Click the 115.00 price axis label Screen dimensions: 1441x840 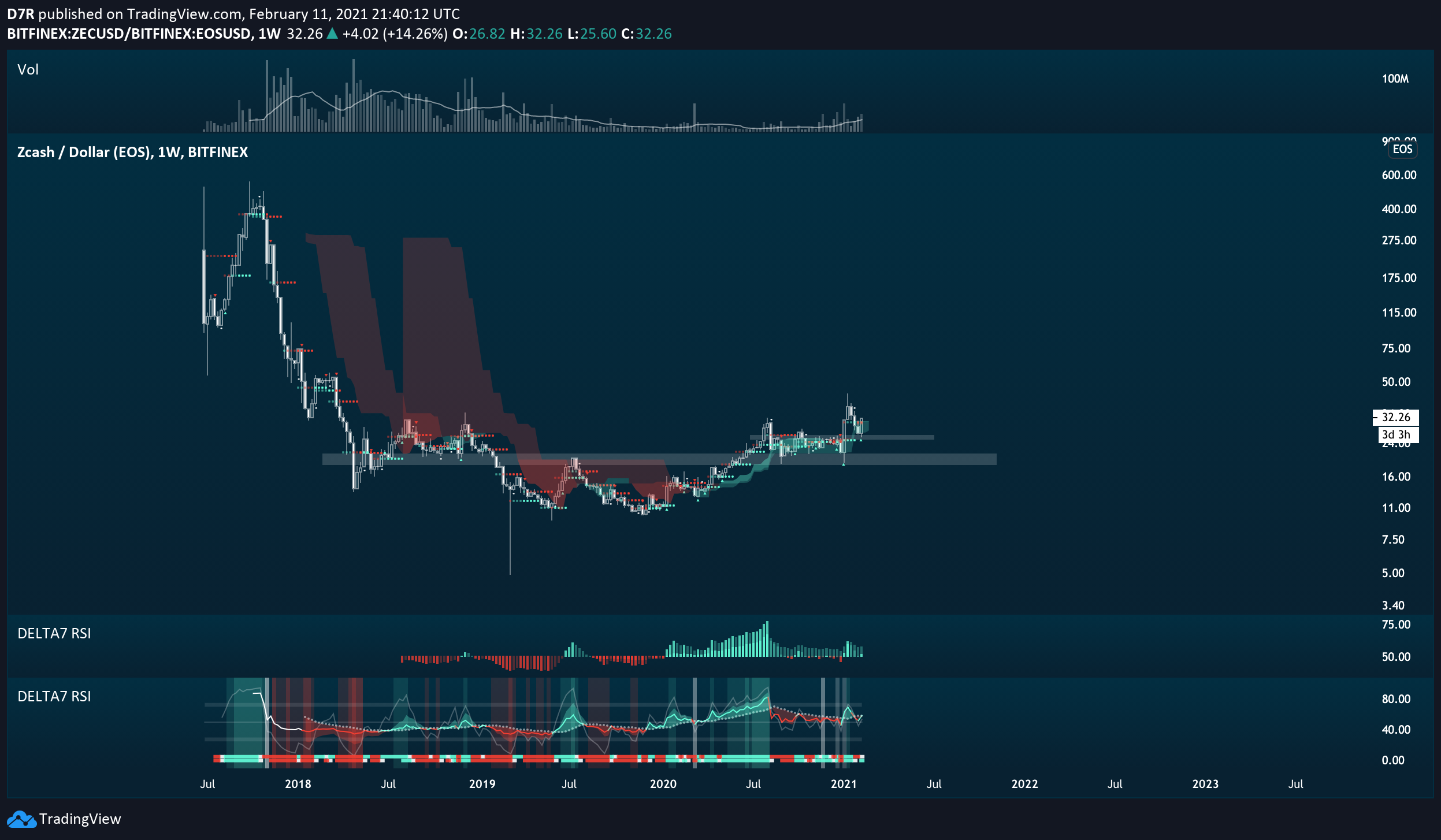[1399, 313]
